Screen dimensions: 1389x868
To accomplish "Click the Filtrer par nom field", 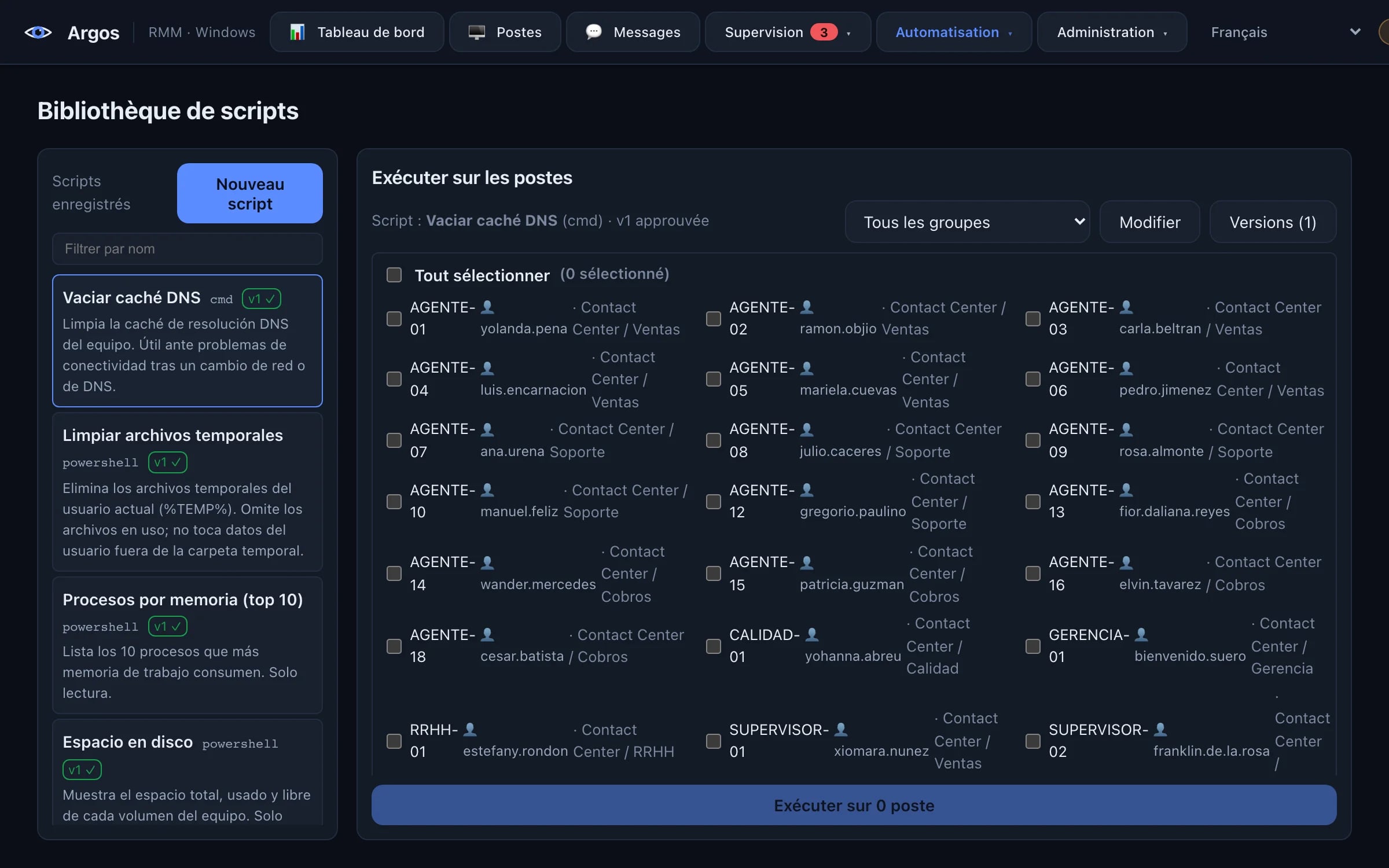I will (x=188, y=249).
